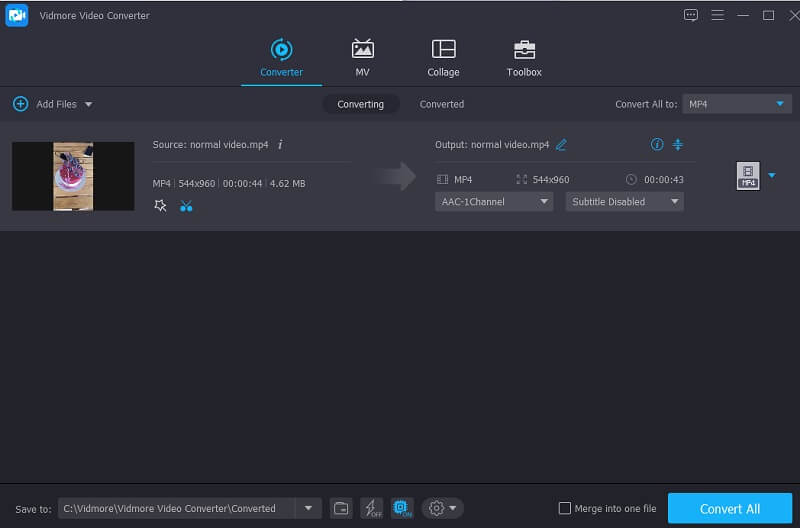Toggle the GPU hardware acceleration icon
The width and height of the screenshot is (800, 528).
pos(402,508)
